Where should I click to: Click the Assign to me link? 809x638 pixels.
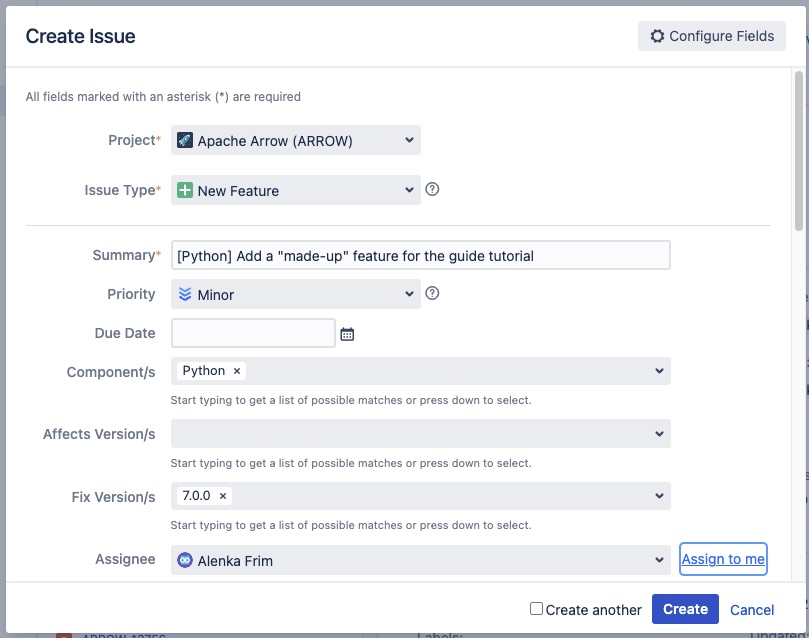(x=723, y=559)
